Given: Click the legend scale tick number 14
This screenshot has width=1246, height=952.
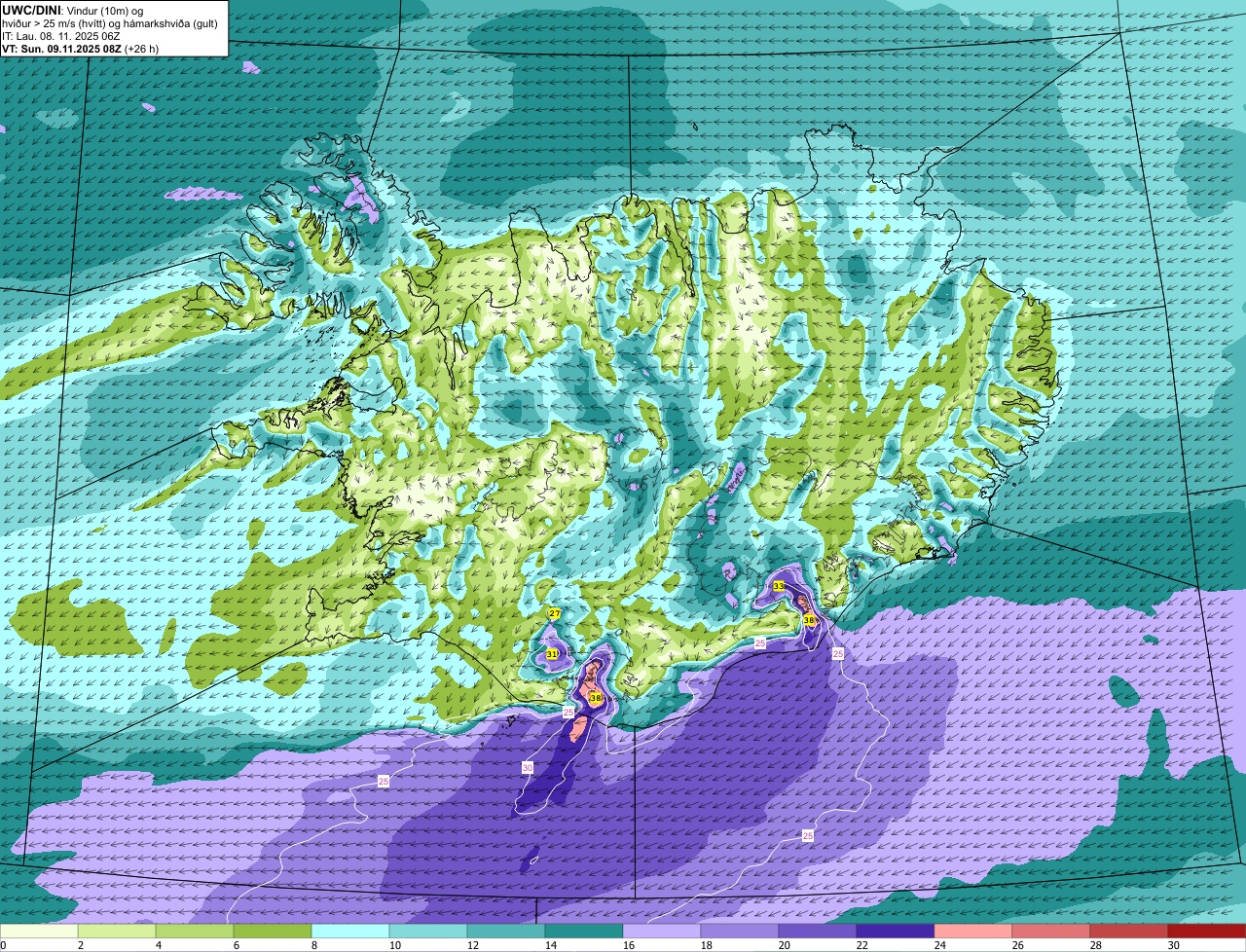Looking at the screenshot, I should coord(549,945).
